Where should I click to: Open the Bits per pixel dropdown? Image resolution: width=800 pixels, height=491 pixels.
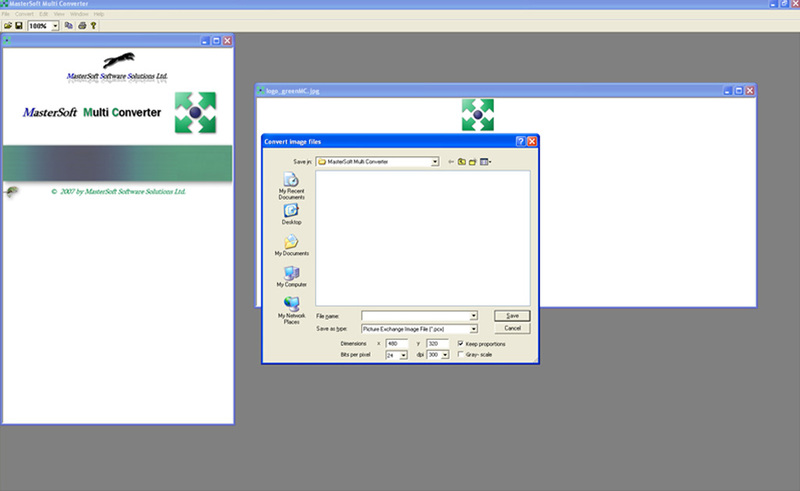(x=403, y=355)
